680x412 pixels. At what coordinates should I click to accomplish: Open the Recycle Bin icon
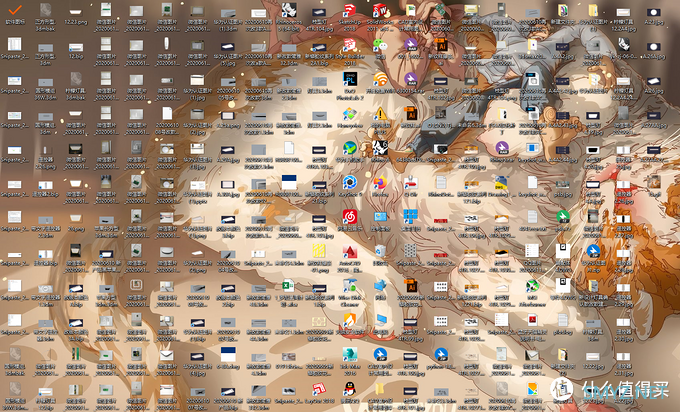pos(380,252)
